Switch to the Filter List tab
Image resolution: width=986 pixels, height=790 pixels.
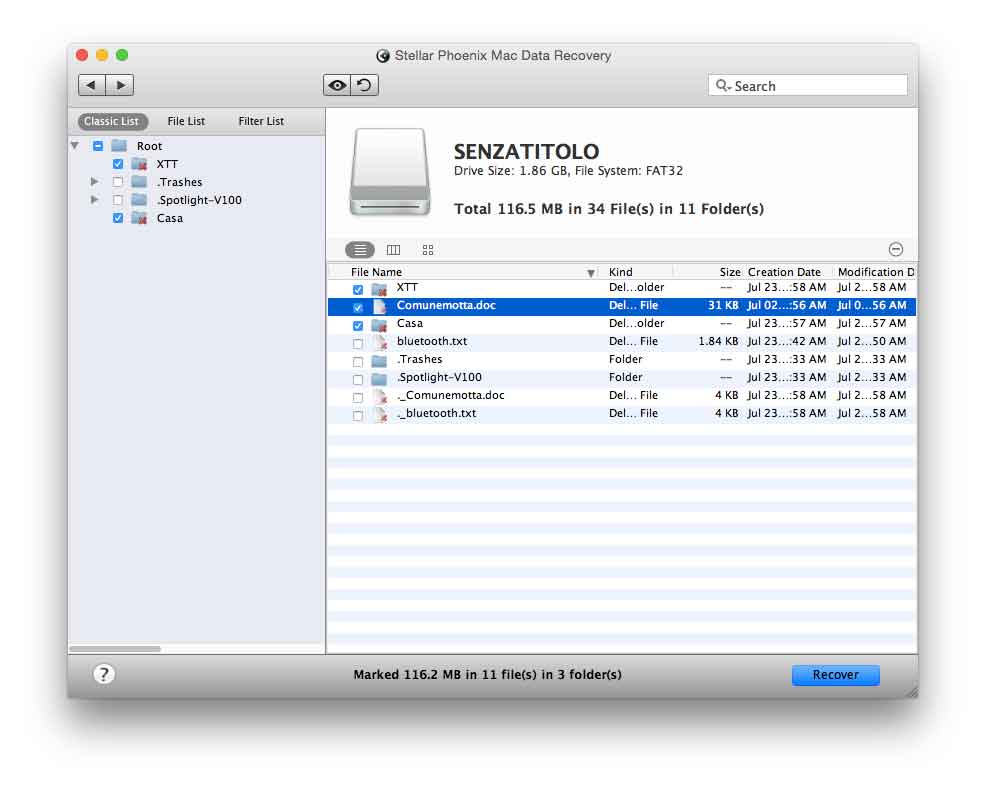coord(261,121)
